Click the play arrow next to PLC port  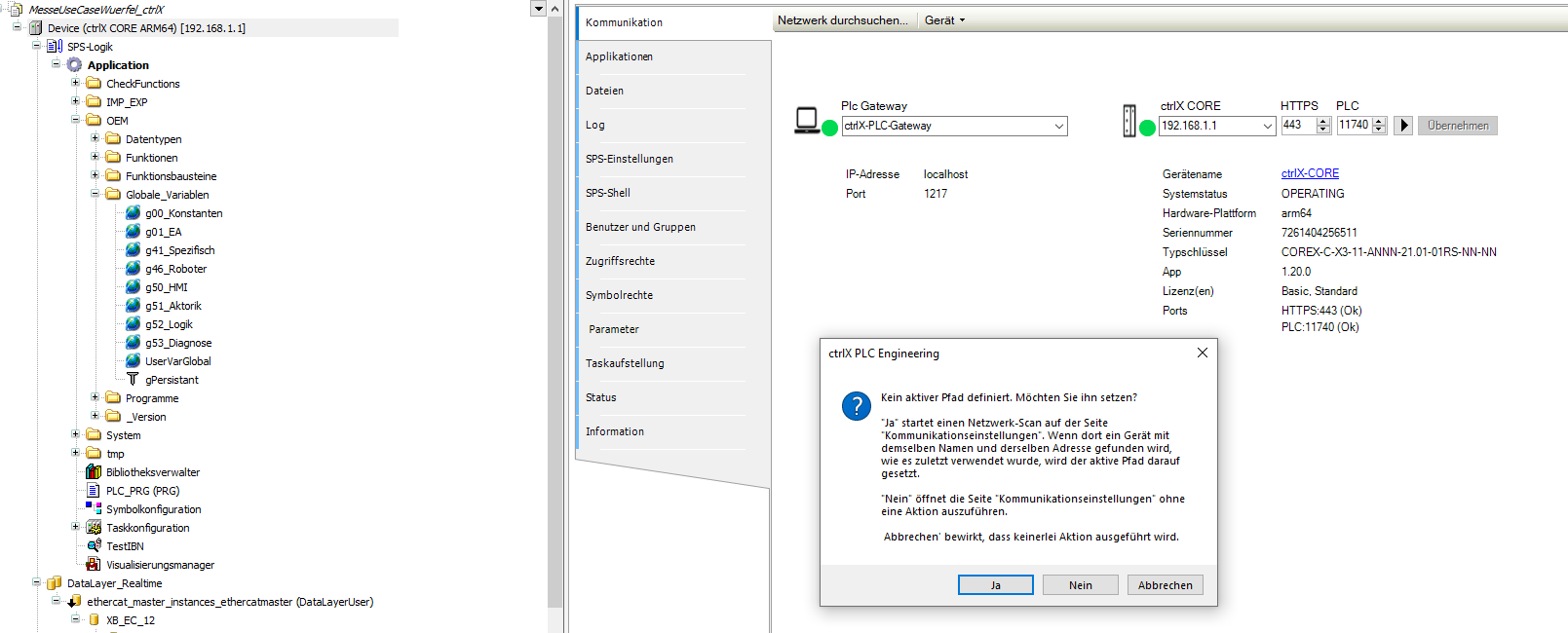(1403, 126)
